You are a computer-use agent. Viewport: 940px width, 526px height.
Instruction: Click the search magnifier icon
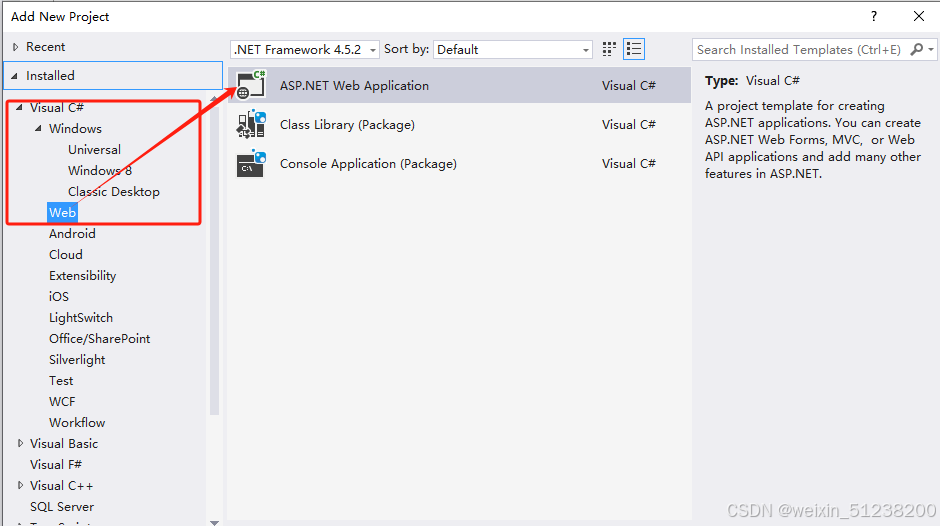[x=916, y=49]
